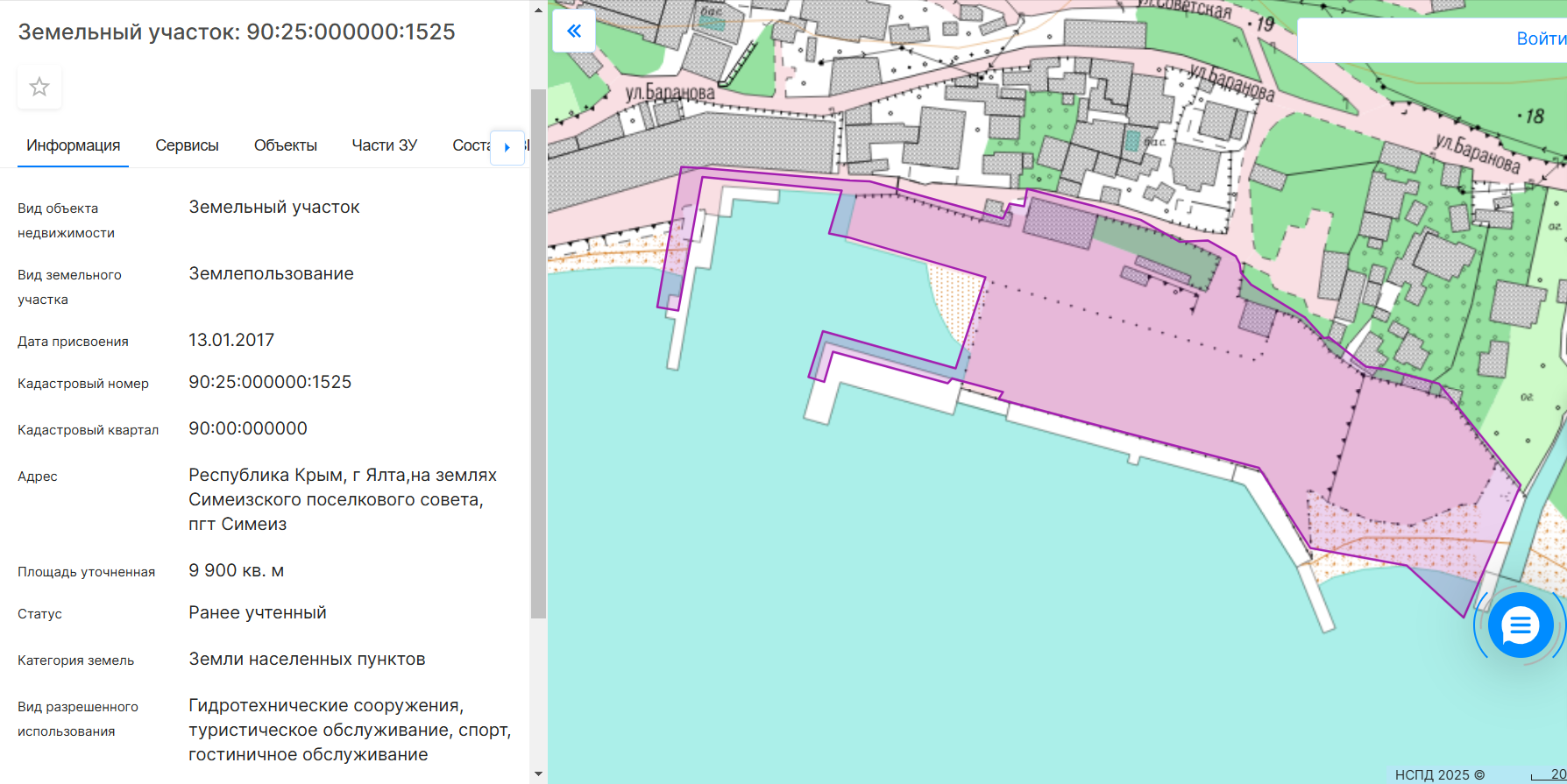Click the Адрес value mentioning пгт Симеиз

[x=342, y=499]
